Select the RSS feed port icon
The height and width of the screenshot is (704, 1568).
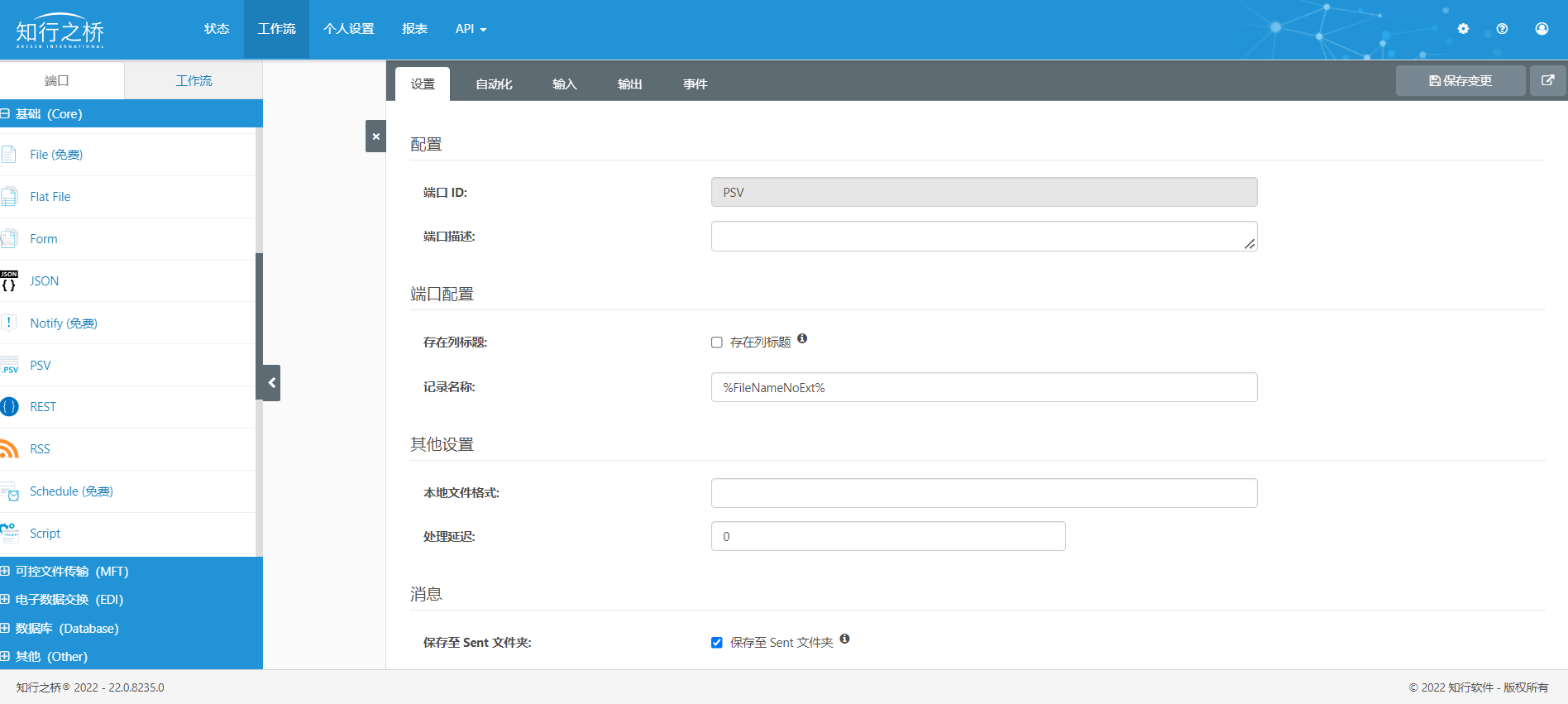(9, 448)
